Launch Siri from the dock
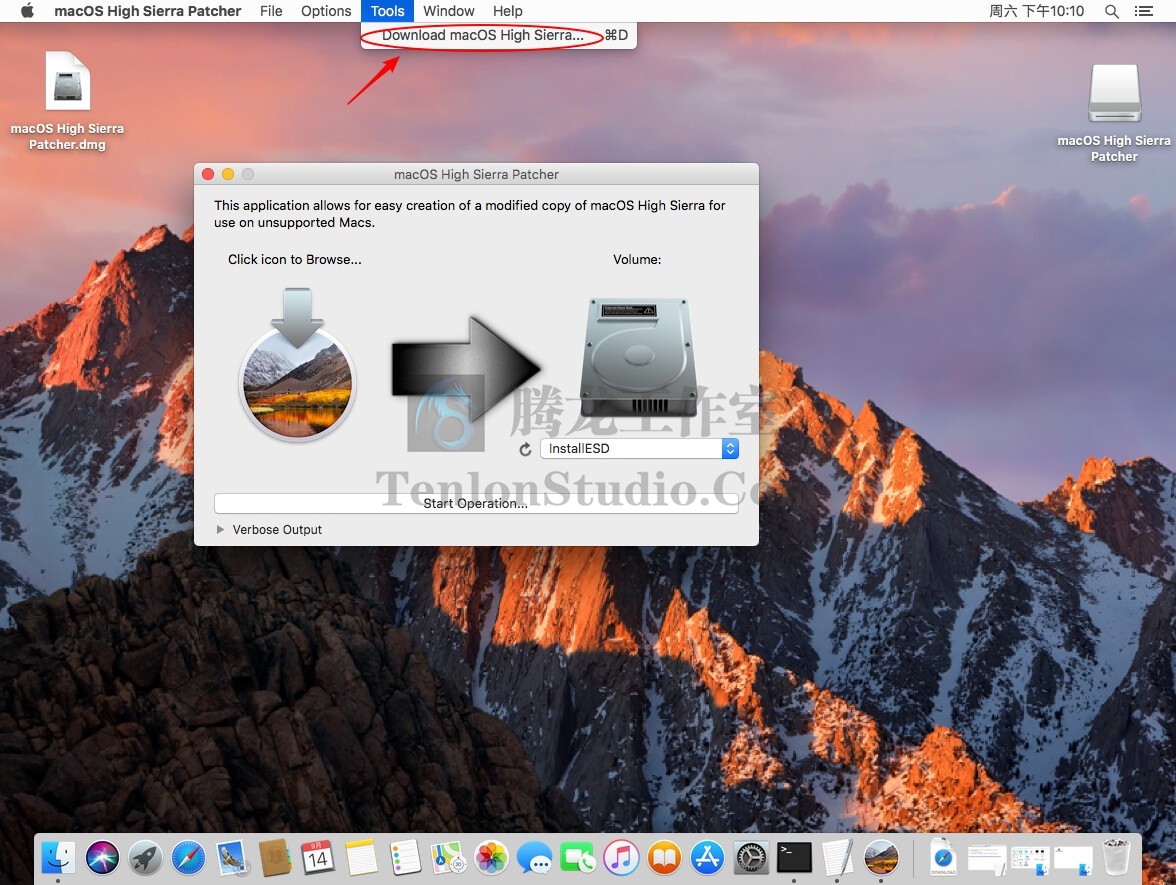This screenshot has height=885, width=1176. point(102,857)
